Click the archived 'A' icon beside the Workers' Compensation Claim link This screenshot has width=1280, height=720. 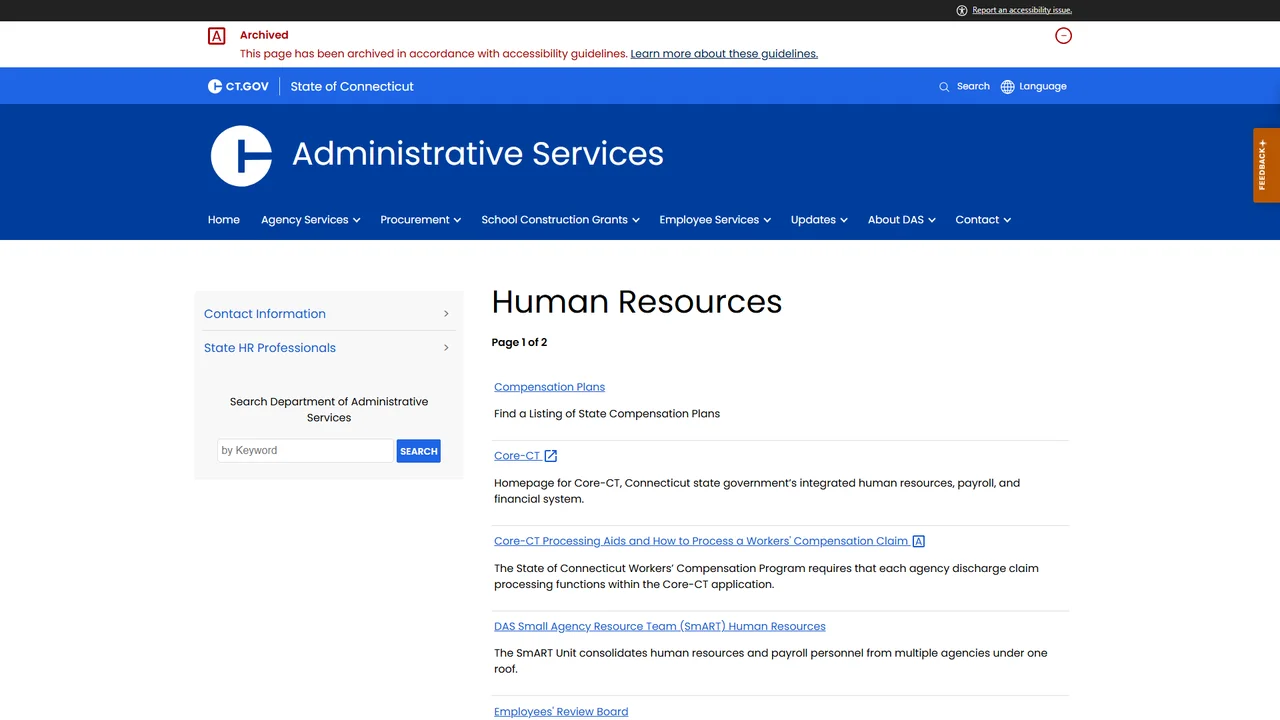point(919,541)
